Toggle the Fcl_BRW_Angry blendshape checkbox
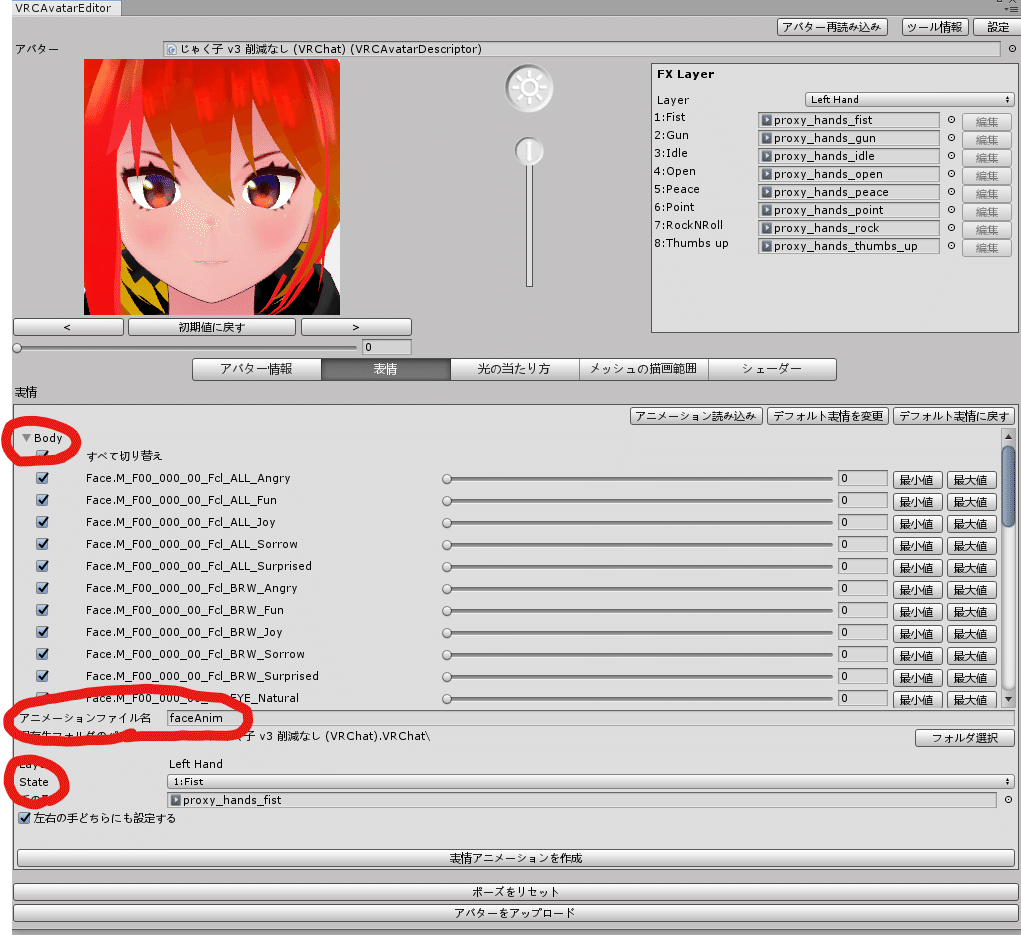The height and width of the screenshot is (935, 1021). coord(42,588)
